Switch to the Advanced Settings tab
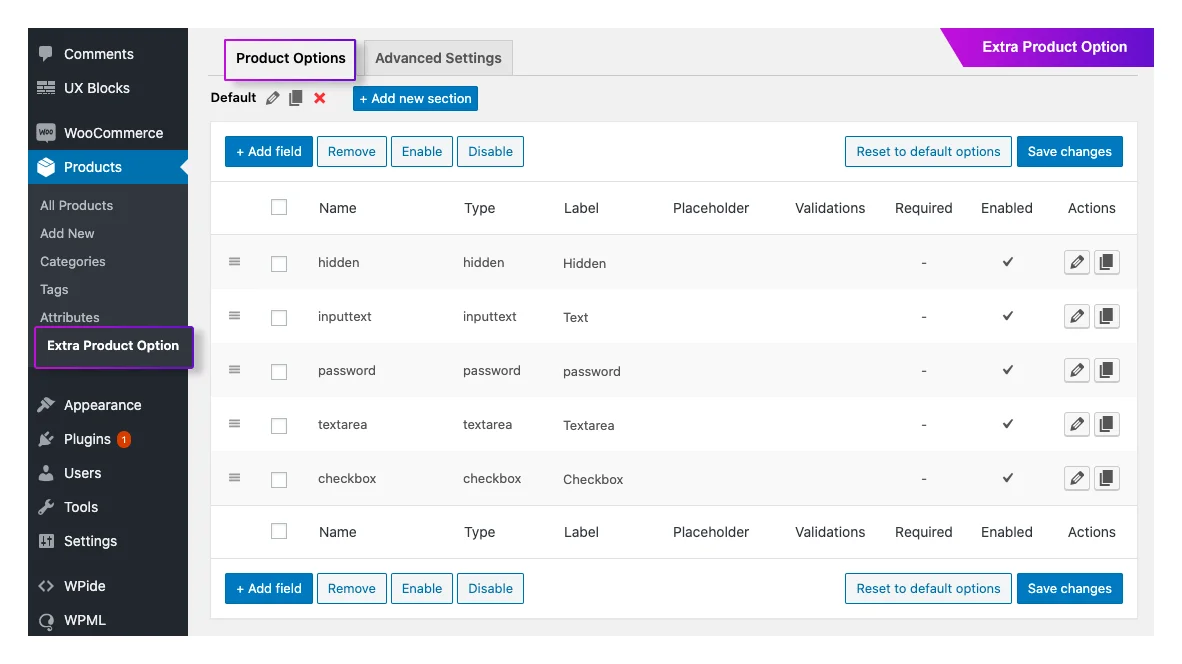Viewport: 1182px width, 664px height. [x=437, y=58]
